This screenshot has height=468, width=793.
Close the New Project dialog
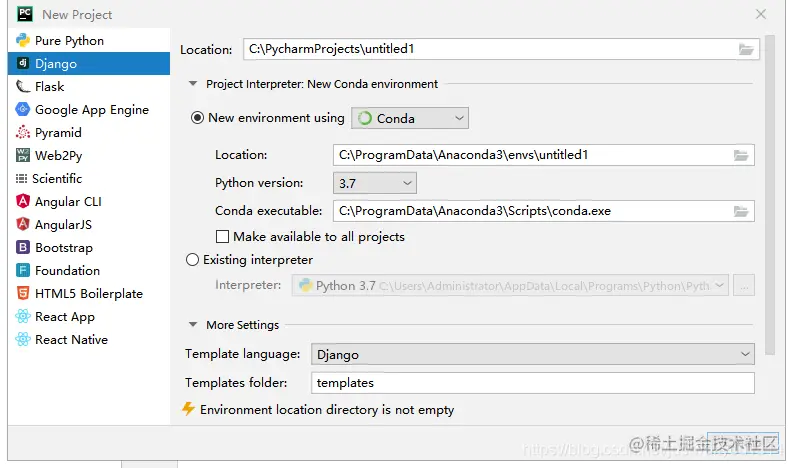pos(761,14)
